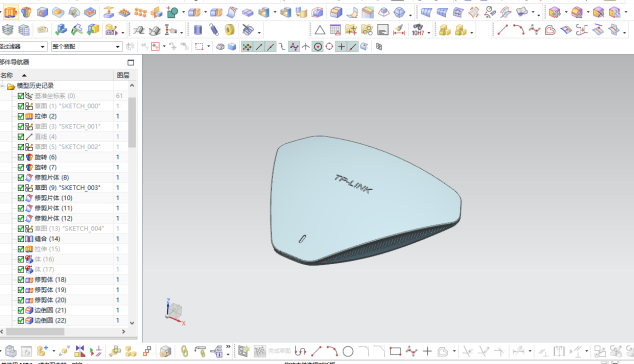Click the triangle icon in second toolbar row
The height and width of the screenshot is (364, 634).
(x=320, y=30)
